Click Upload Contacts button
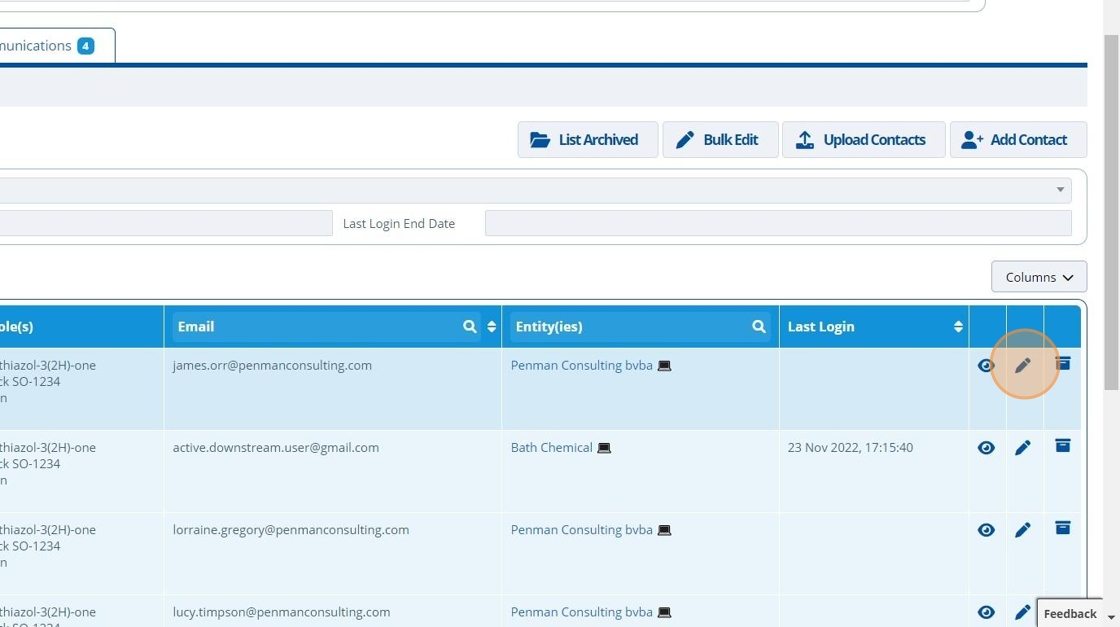1120x627 pixels. click(864, 139)
